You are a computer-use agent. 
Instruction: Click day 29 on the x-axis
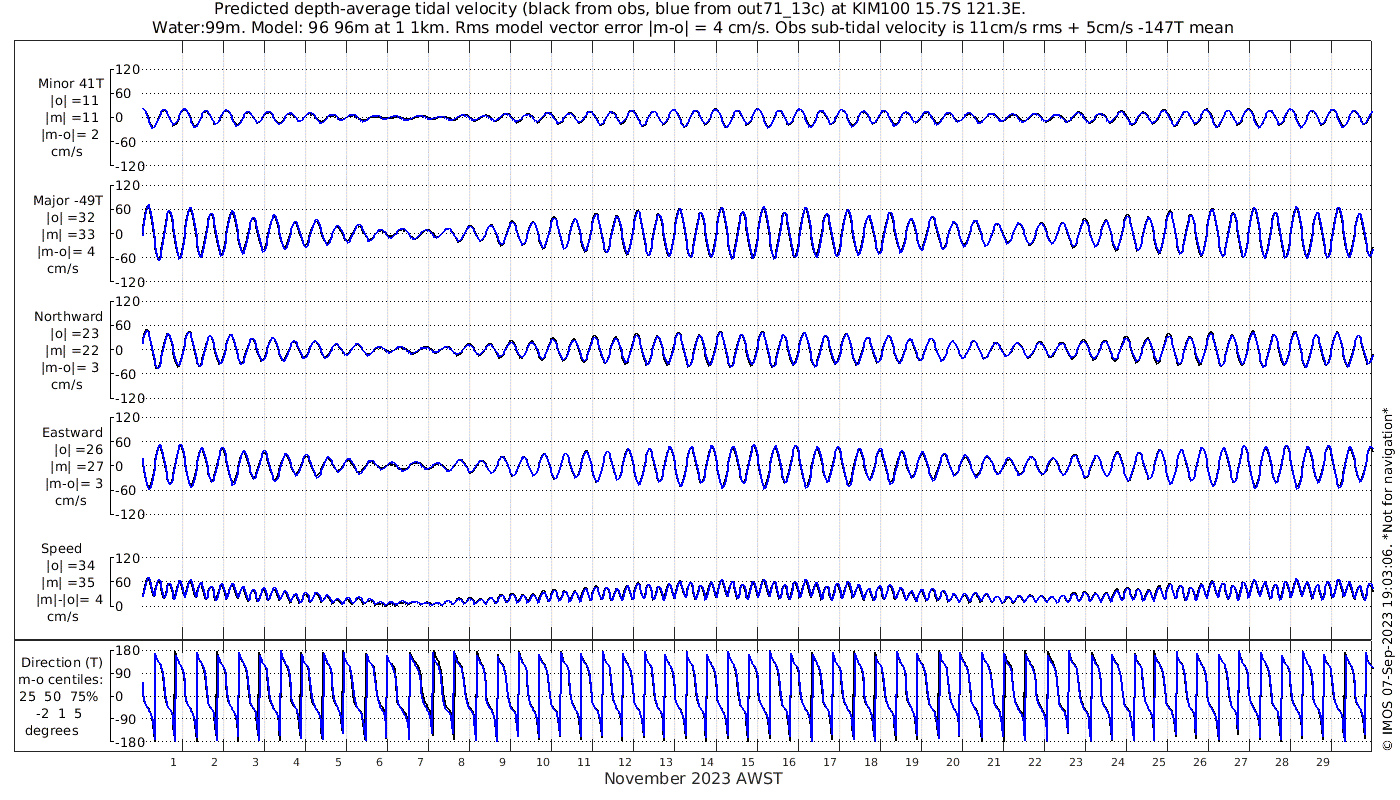point(1322,762)
